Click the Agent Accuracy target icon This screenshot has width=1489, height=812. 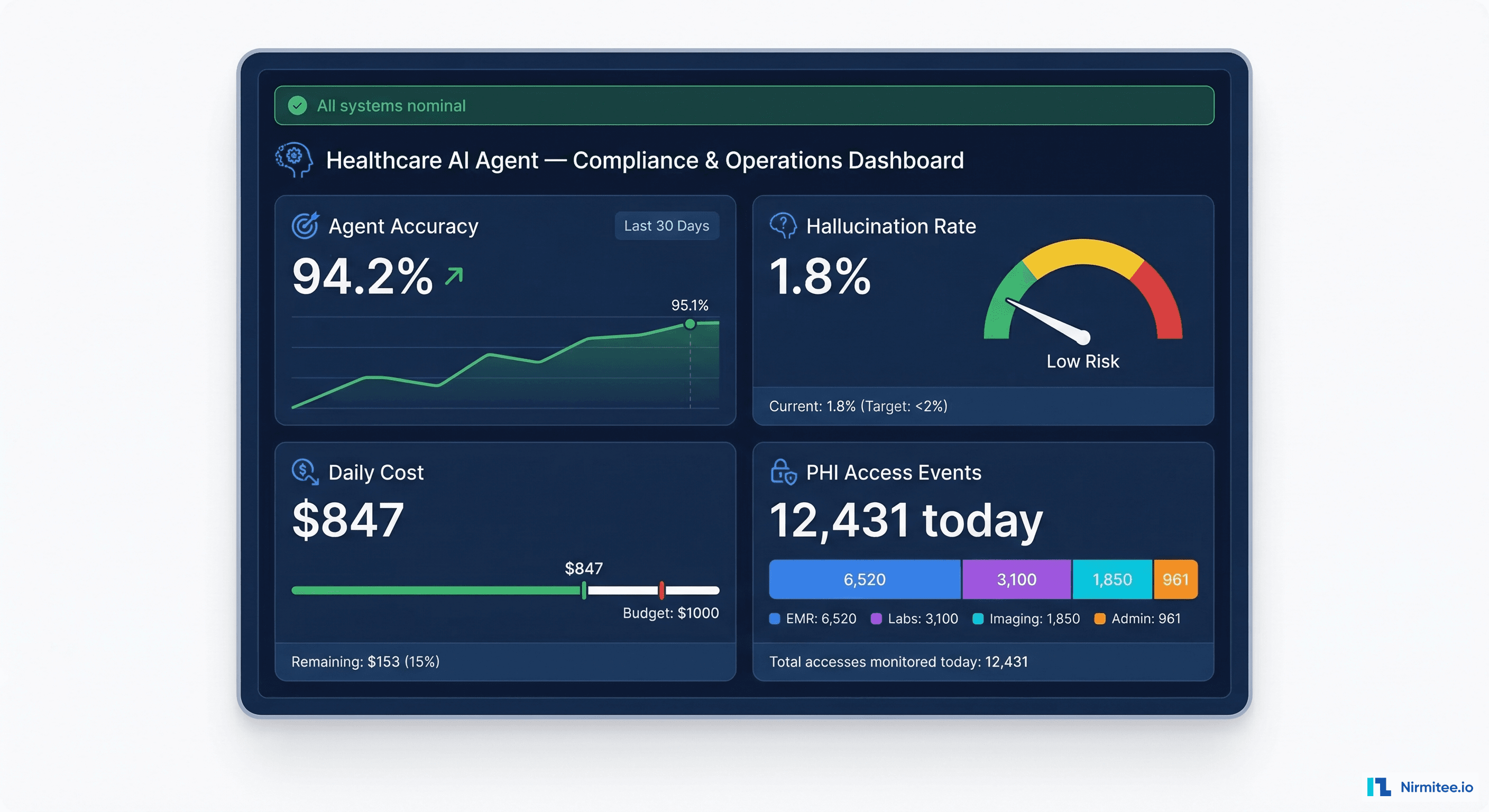point(305,225)
